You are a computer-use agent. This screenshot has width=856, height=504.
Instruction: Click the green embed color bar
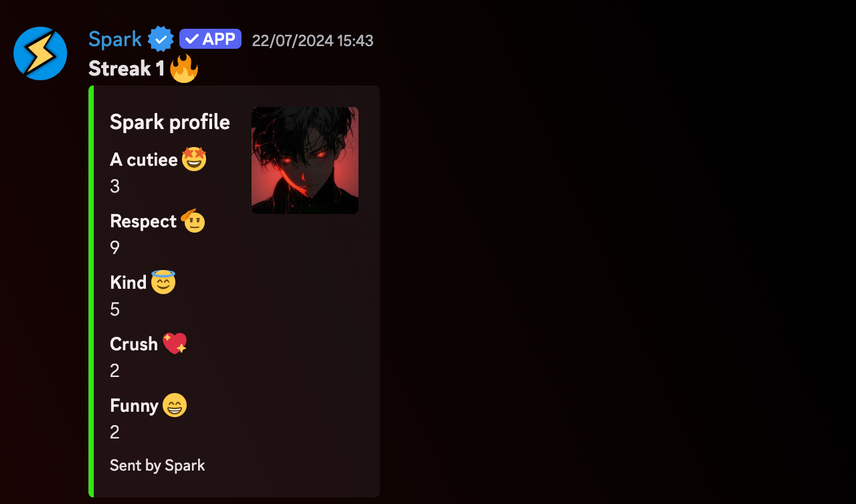point(91,291)
